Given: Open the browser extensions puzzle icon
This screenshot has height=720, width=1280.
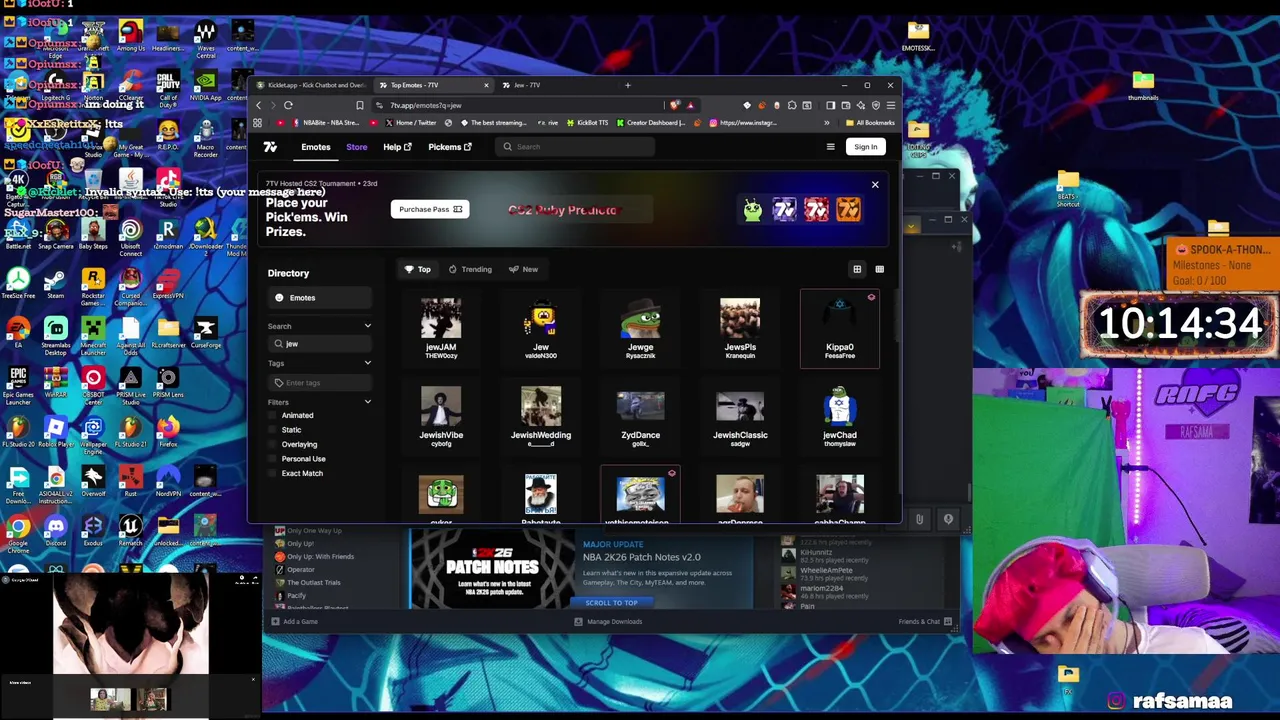Looking at the screenshot, I should click(x=792, y=105).
